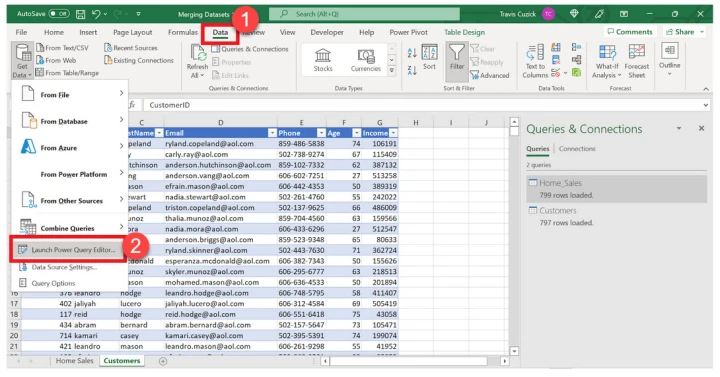Sort A to Z ascending
Screen dimensions: 720x377
(412, 53)
